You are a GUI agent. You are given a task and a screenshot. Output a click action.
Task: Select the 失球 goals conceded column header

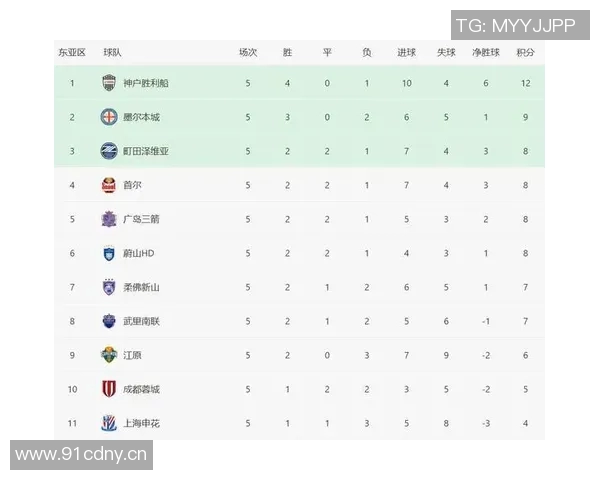[446, 52]
